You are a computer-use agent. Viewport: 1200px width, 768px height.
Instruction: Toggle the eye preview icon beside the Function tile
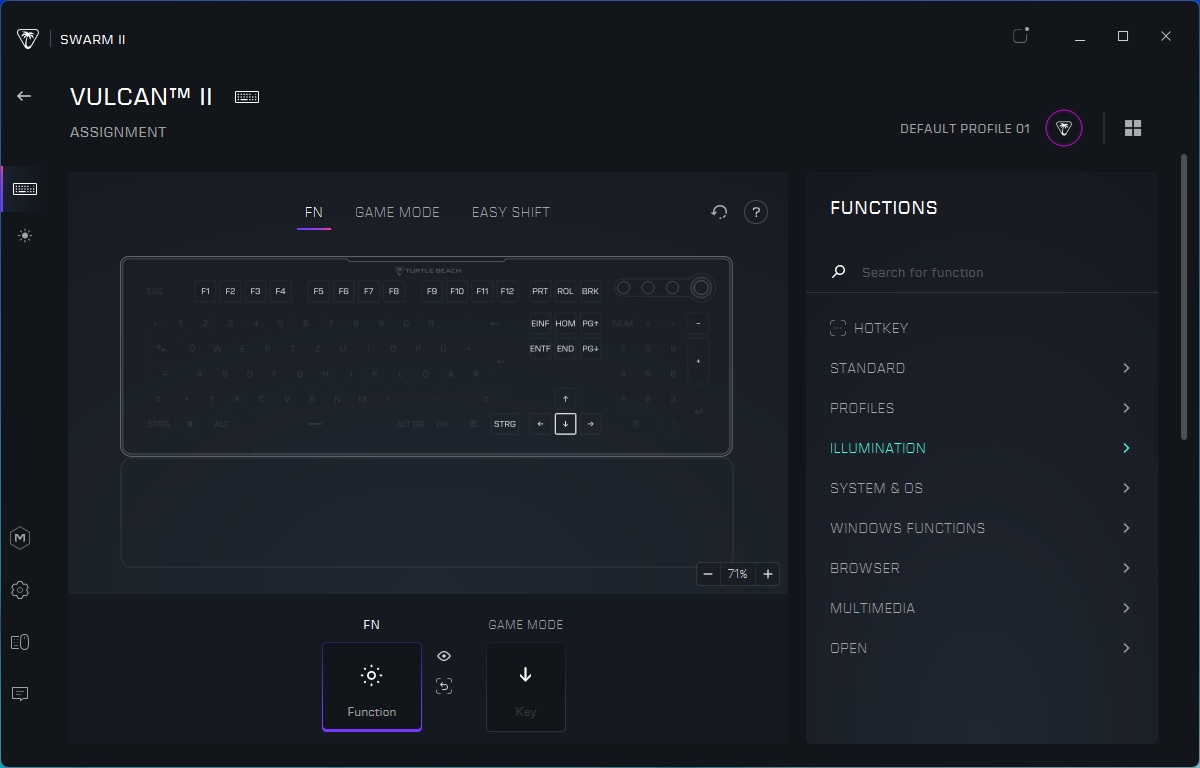[x=444, y=656]
